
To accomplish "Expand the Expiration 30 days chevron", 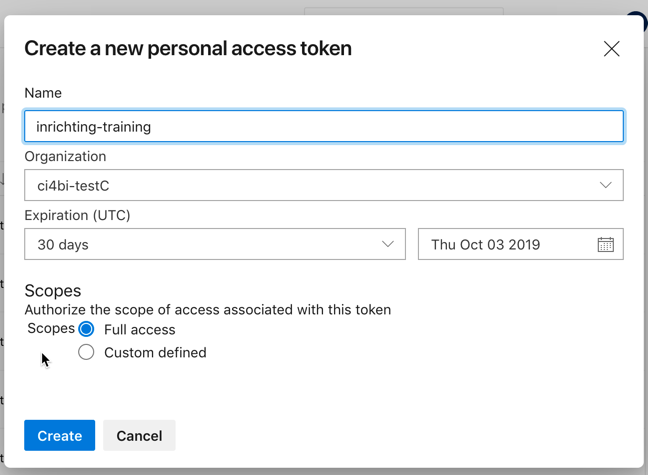I will [x=388, y=244].
